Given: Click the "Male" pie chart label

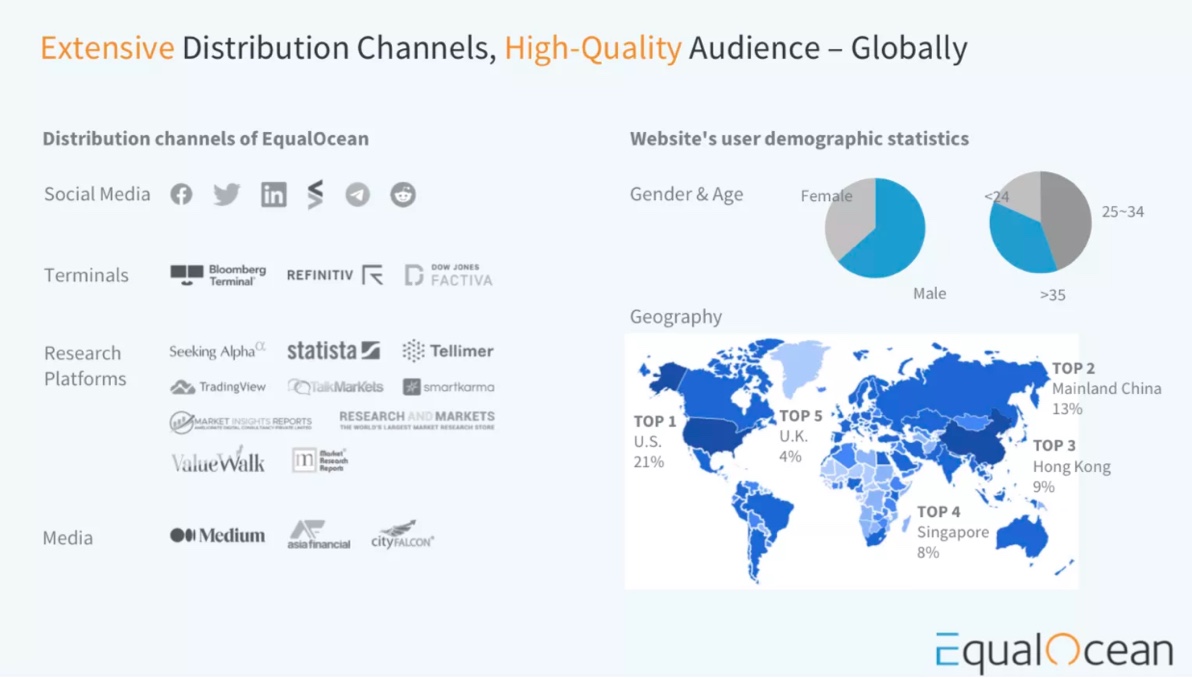Looking at the screenshot, I should [x=930, y=293].
